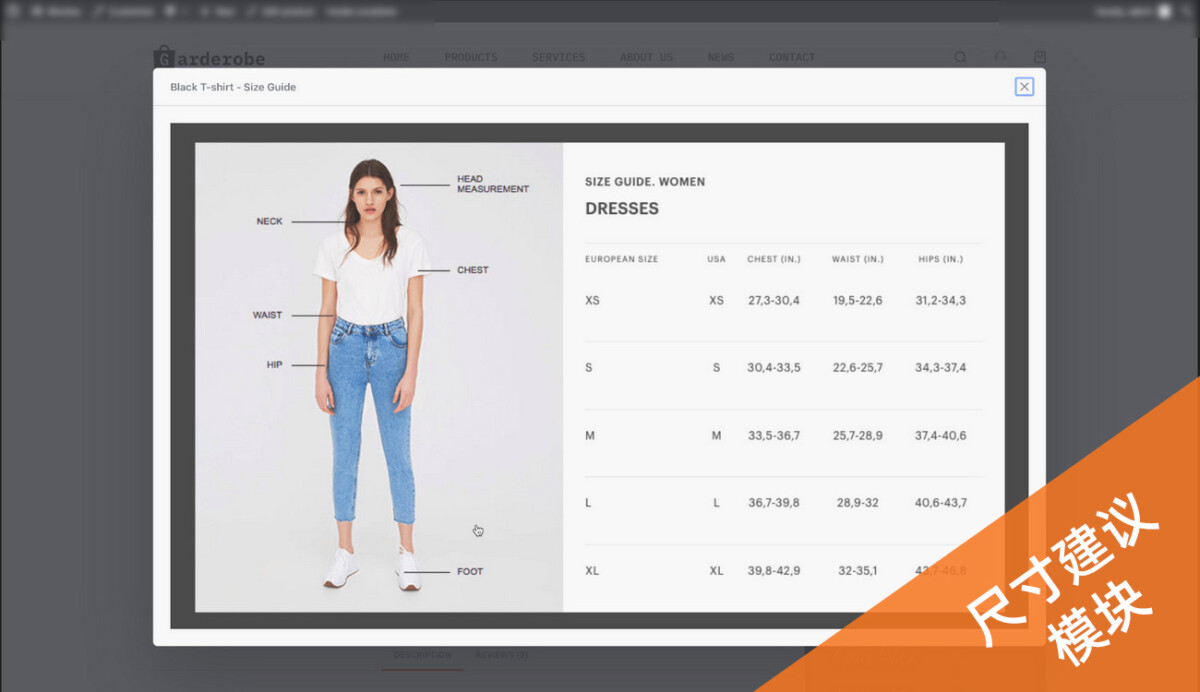Image resolution: width=1200 pixels, height=692 pixels.
Task: Click New in the admin bar
Action: [218, 12]
